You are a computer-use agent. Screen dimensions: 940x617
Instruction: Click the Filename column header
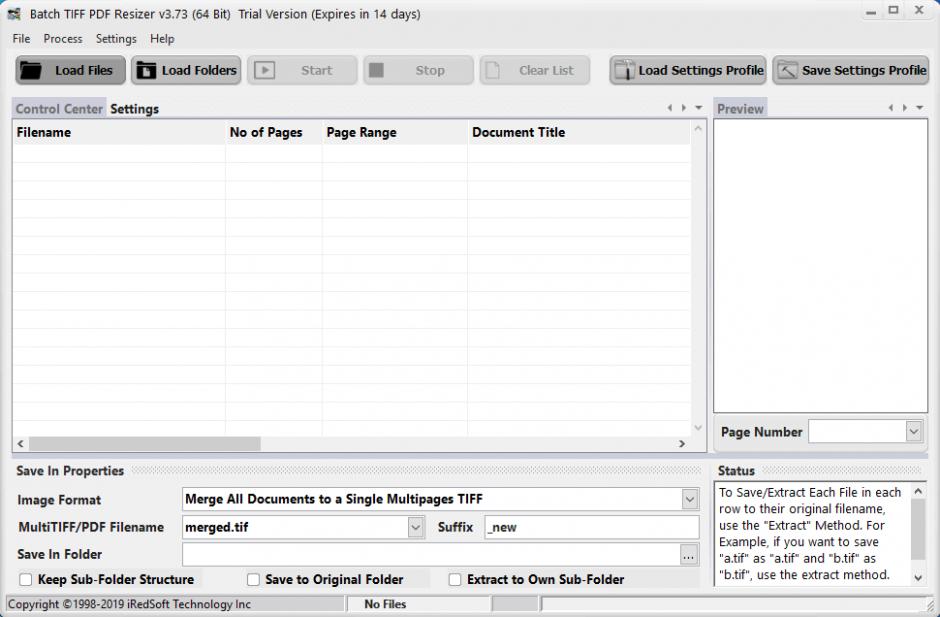coord(119,133)
